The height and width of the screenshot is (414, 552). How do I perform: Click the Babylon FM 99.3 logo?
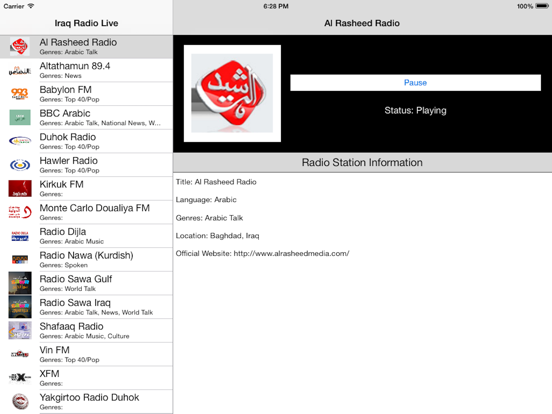click(20, 94)
